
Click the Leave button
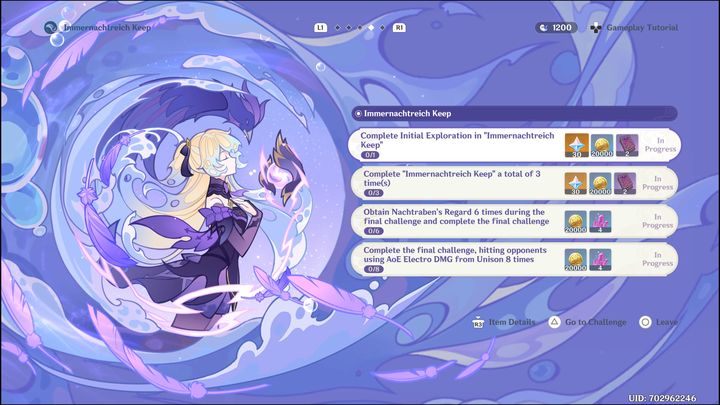pyautogui.click(x=658, y=322)
